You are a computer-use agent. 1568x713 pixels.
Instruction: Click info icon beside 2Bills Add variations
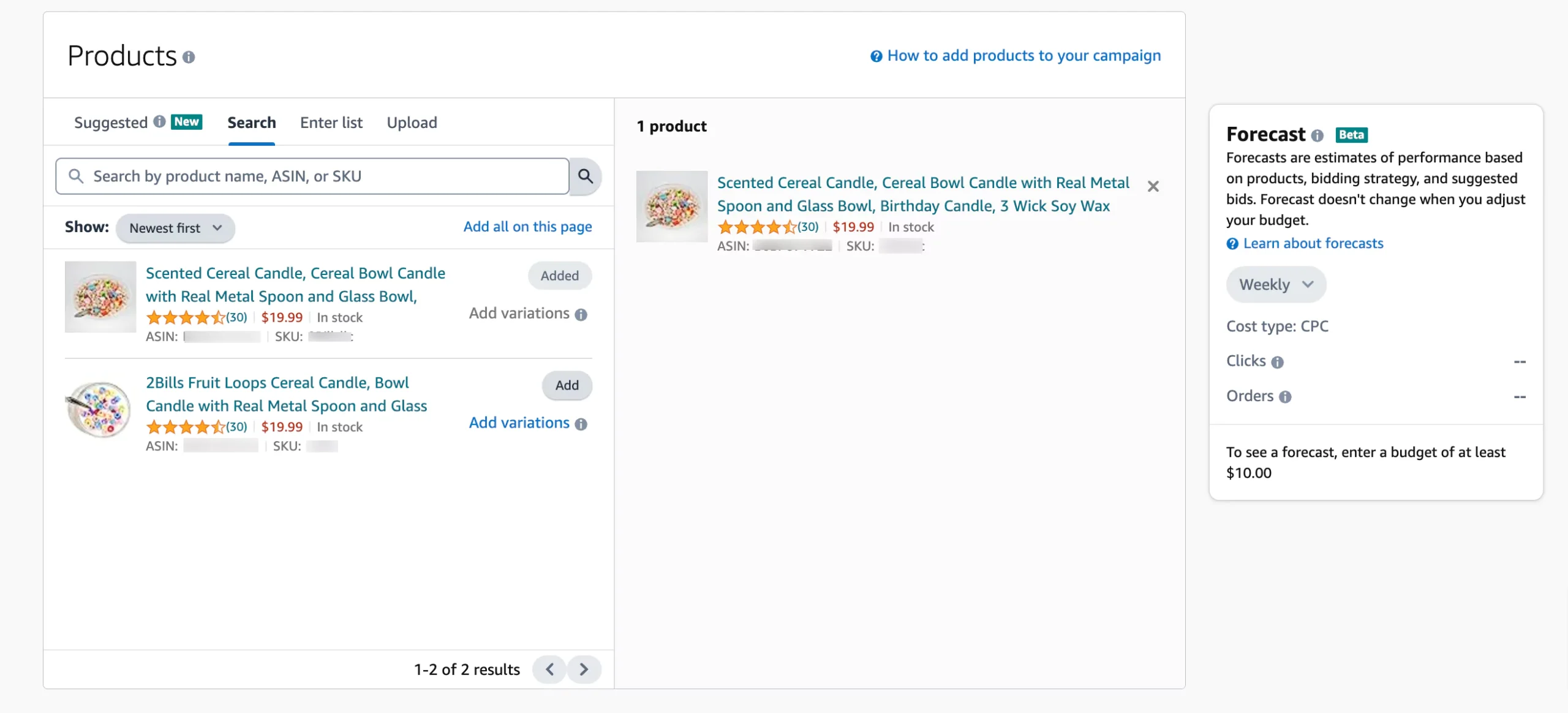click(x=581, y=424)
